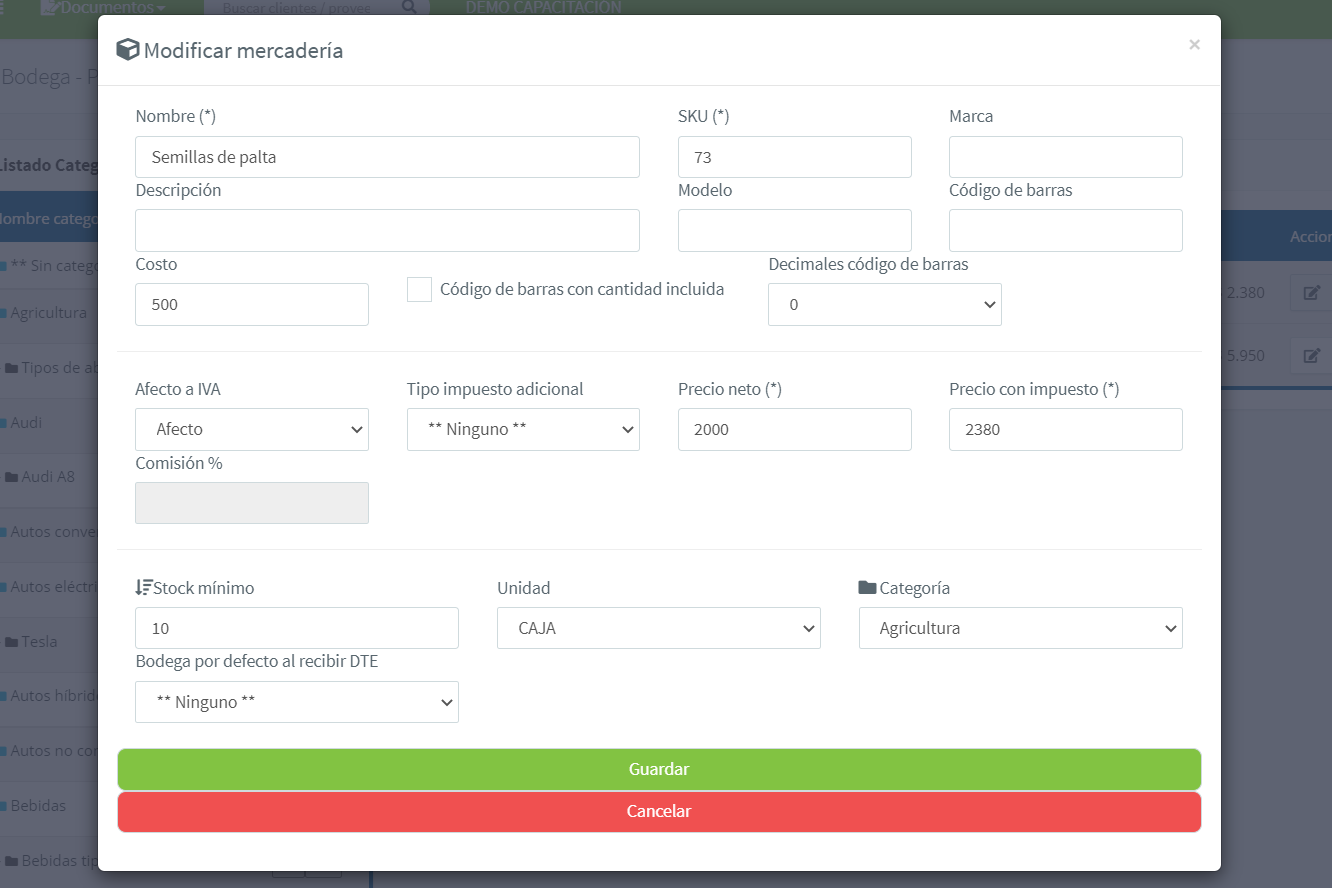Viewport: 1332px width, 888px height.
Task: Open Decimales código de barras dropdown
Action: point(884,305)
